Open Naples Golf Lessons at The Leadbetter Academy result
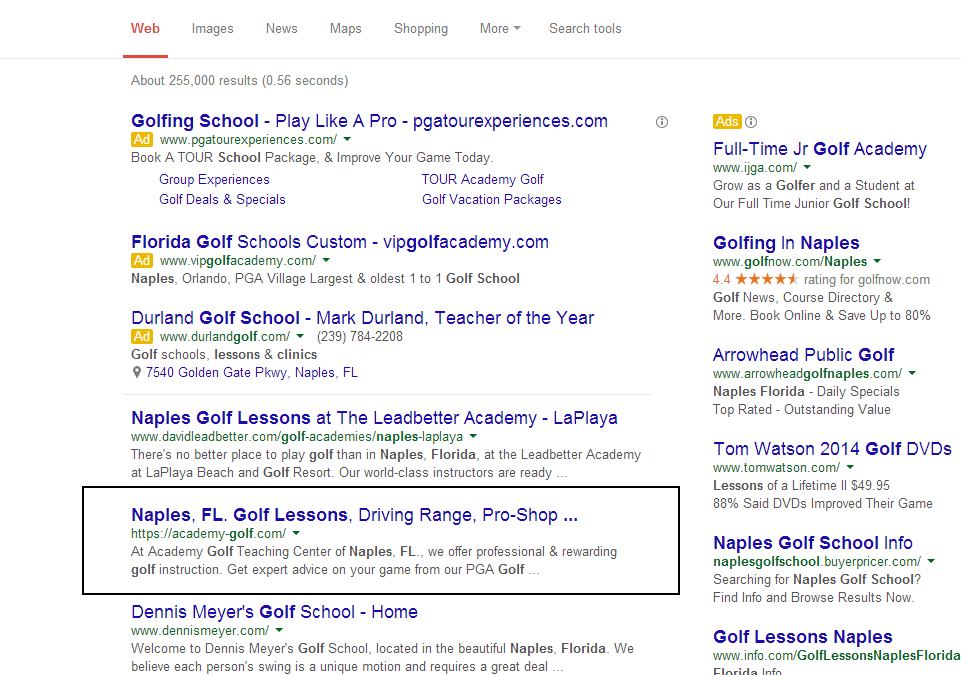This screenshot has height=675, width=961. (374, 418)
